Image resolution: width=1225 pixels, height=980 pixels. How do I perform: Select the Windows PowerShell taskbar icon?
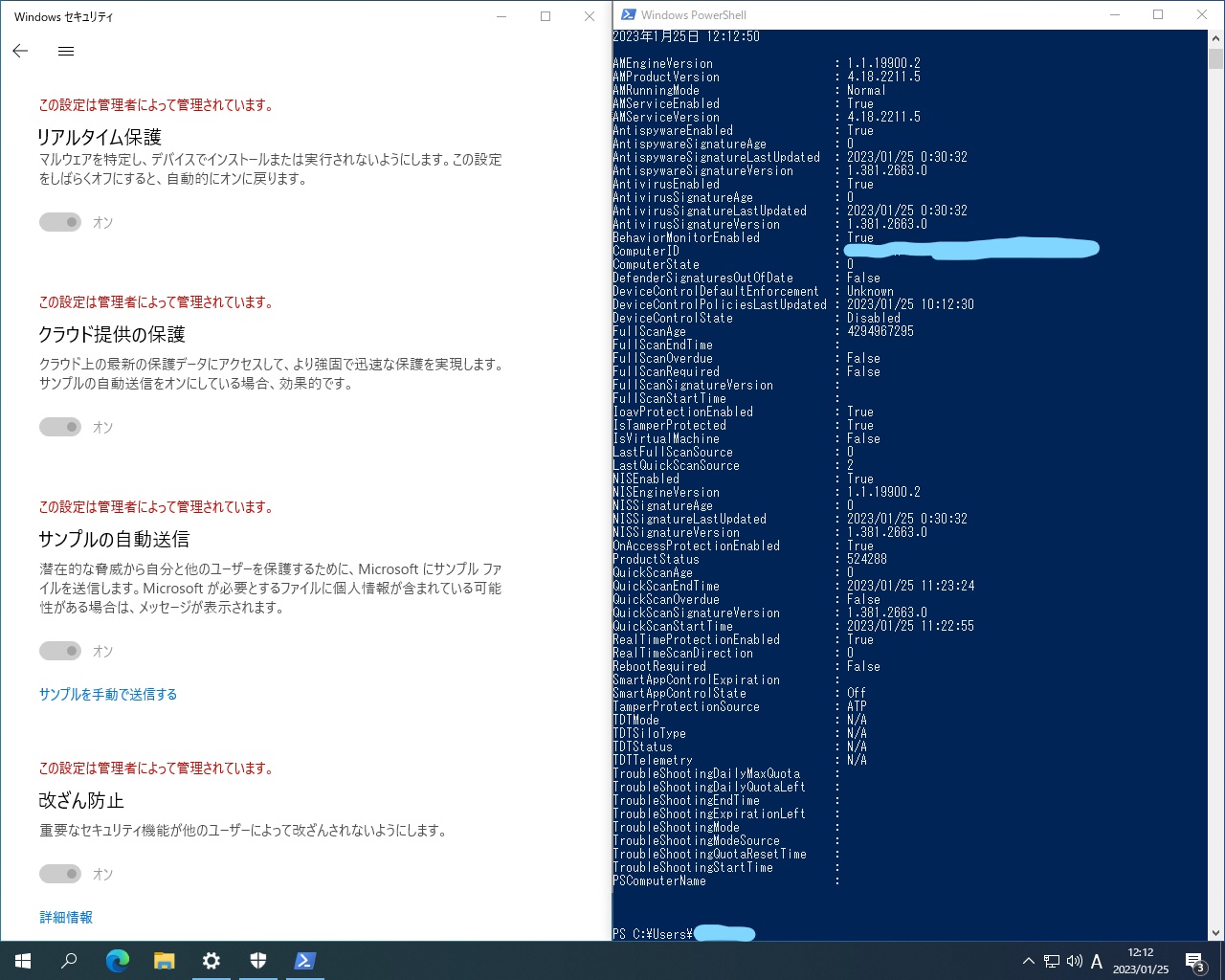tap(304, 961)
